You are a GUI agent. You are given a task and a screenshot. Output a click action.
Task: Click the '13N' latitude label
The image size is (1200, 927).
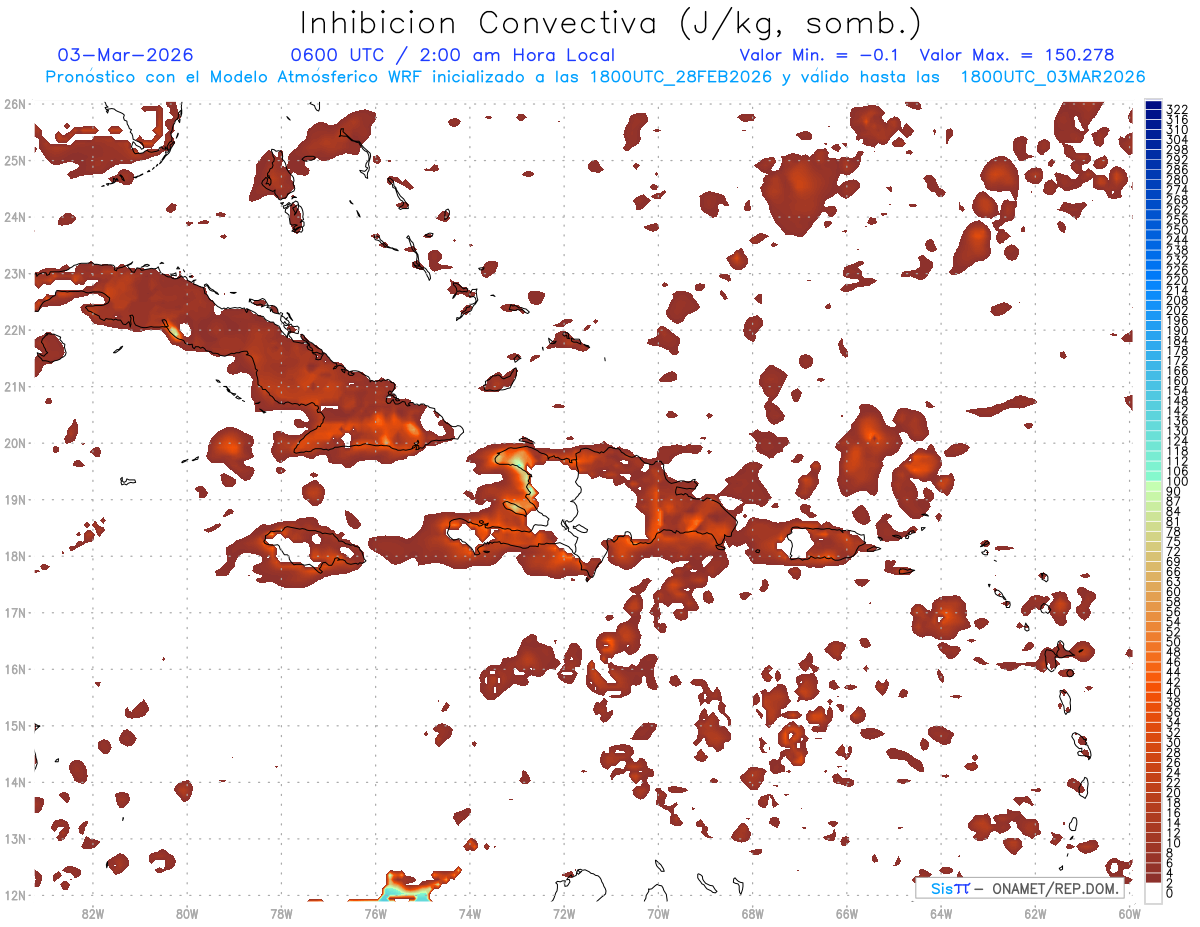[15, 838]
